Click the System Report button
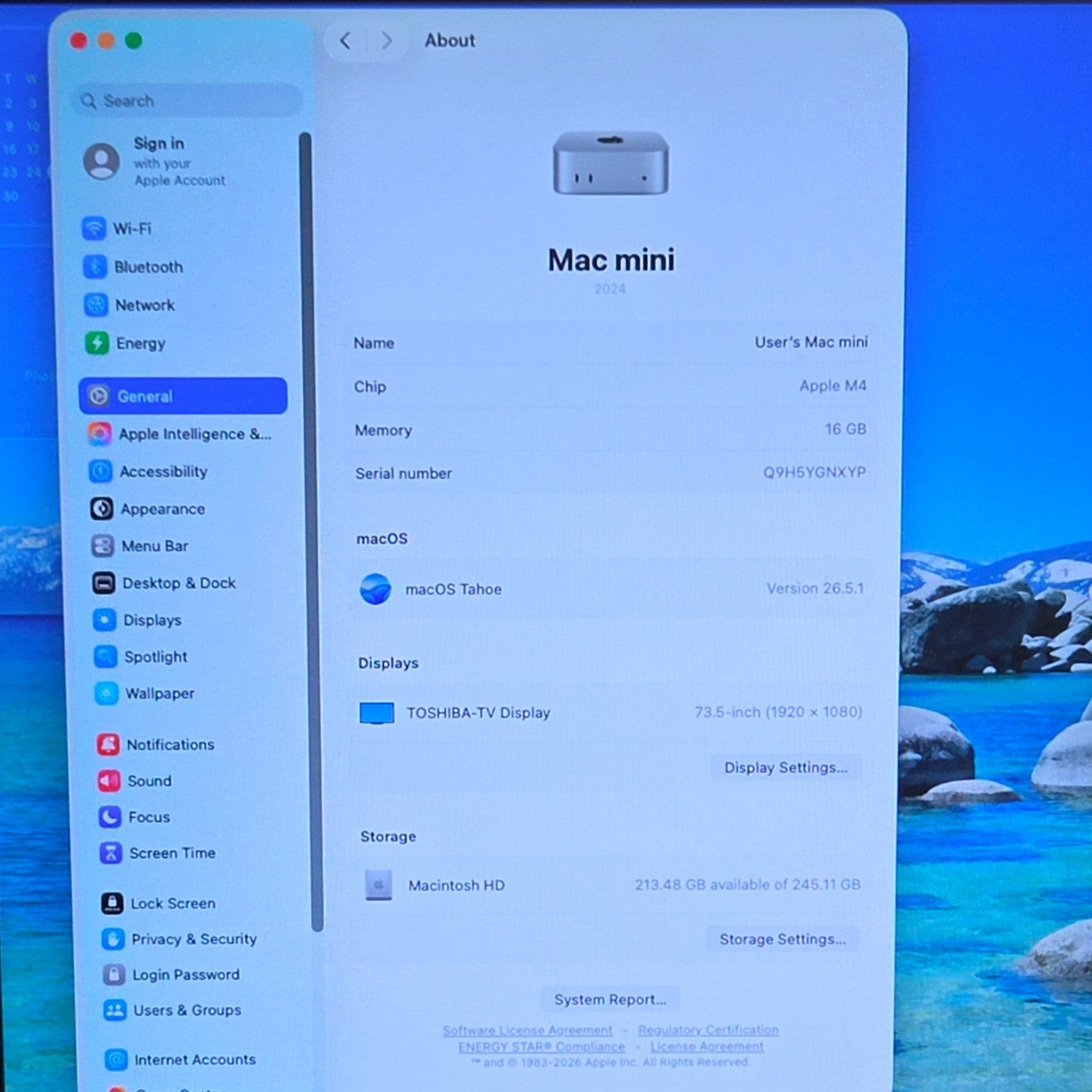 coord(610,1000)
